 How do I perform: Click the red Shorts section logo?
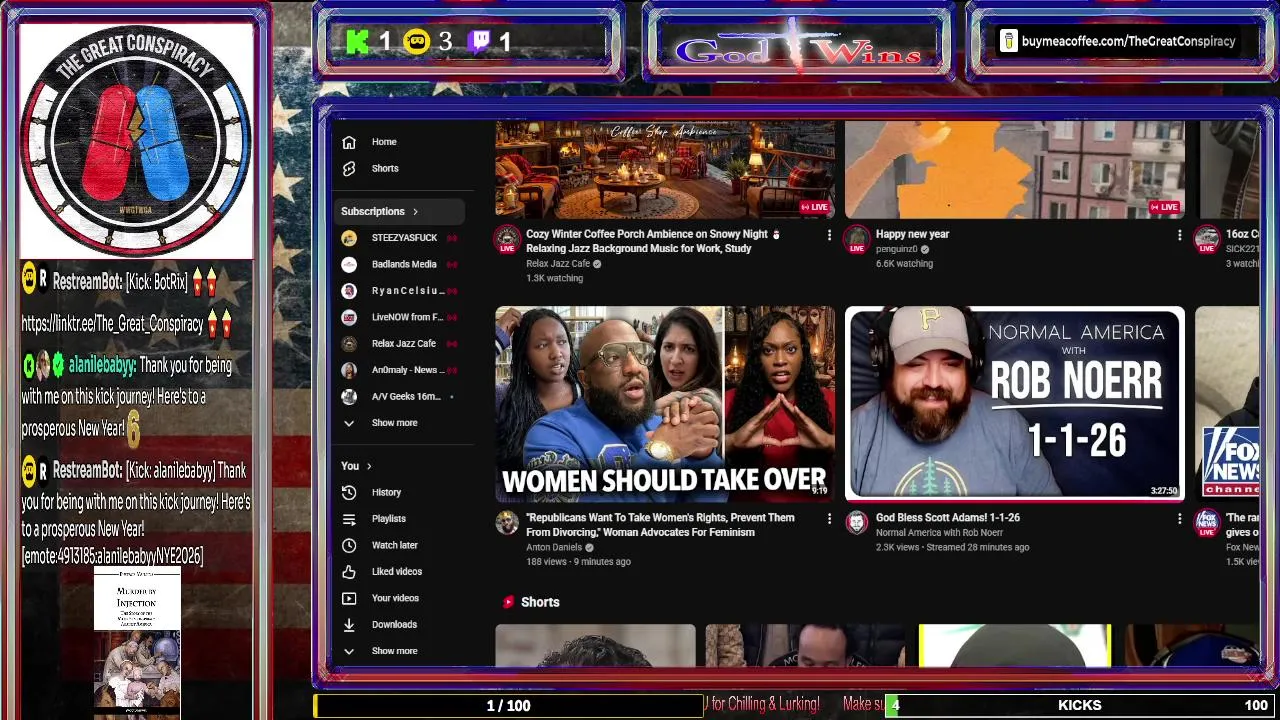(x=508, y=602)
